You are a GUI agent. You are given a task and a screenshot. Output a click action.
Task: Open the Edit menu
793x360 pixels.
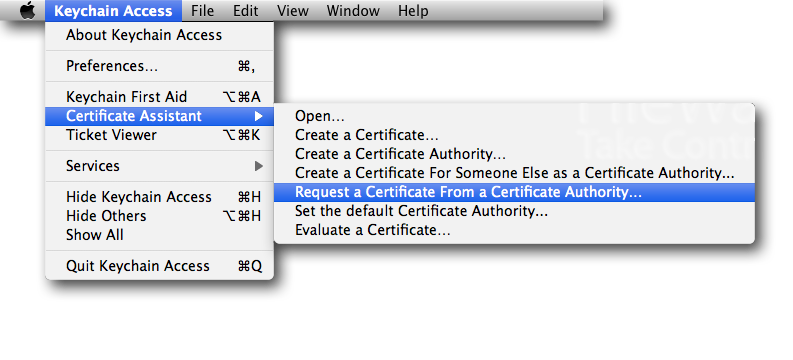(246, 11)
